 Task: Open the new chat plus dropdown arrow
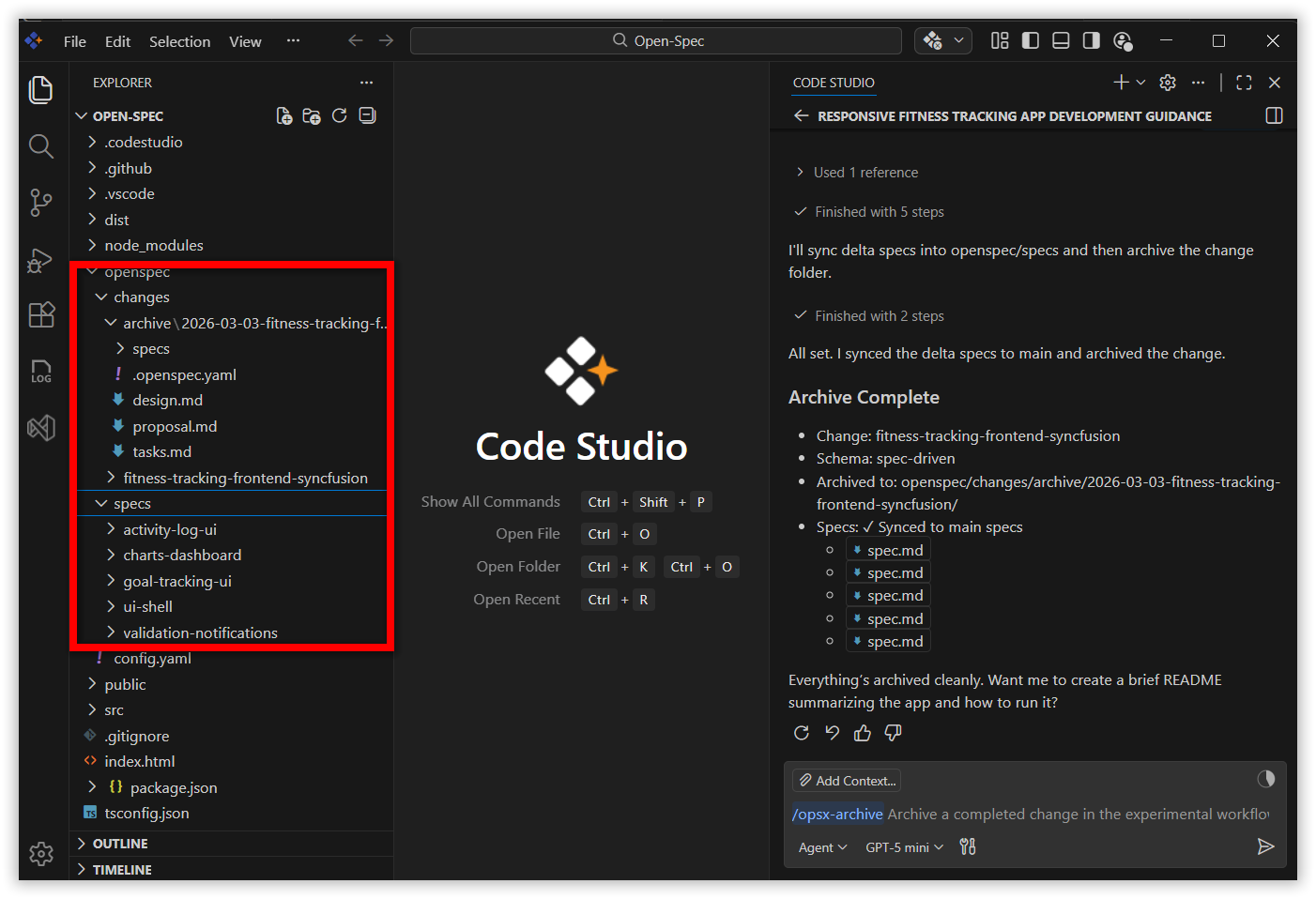1141,83
